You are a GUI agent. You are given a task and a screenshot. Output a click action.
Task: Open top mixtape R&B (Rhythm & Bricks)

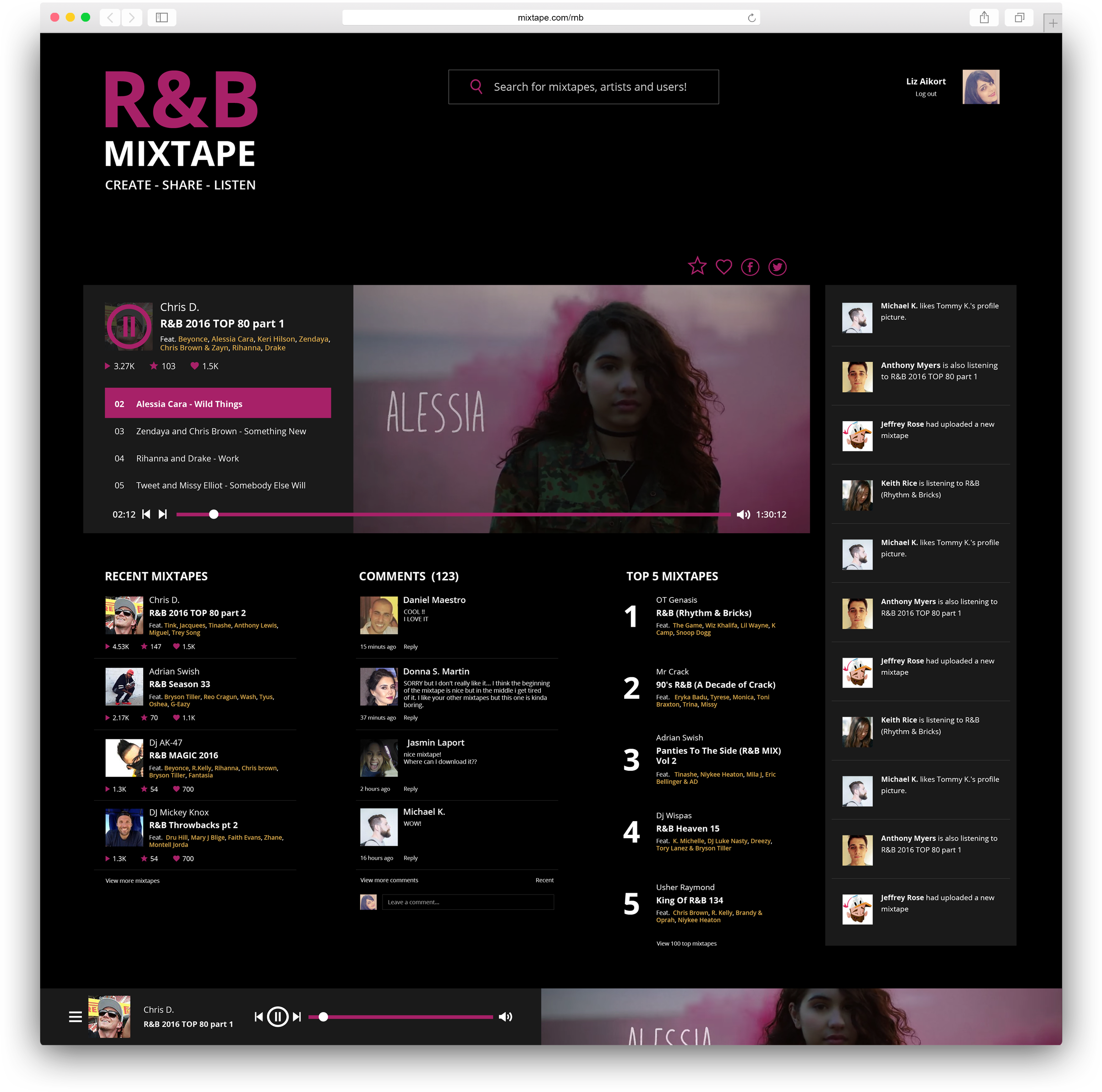[x=704, y=613]
